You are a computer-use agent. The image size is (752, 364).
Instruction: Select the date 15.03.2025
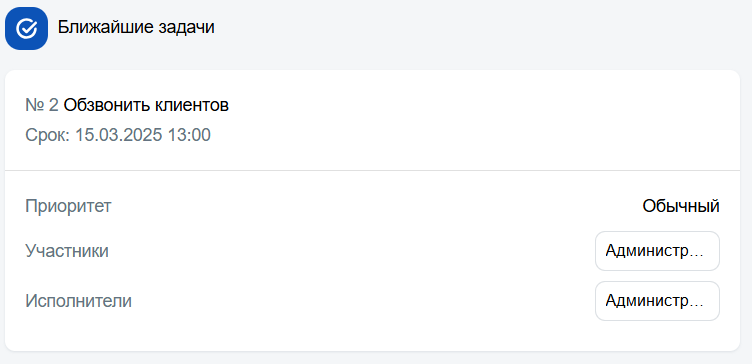[118, 135]
